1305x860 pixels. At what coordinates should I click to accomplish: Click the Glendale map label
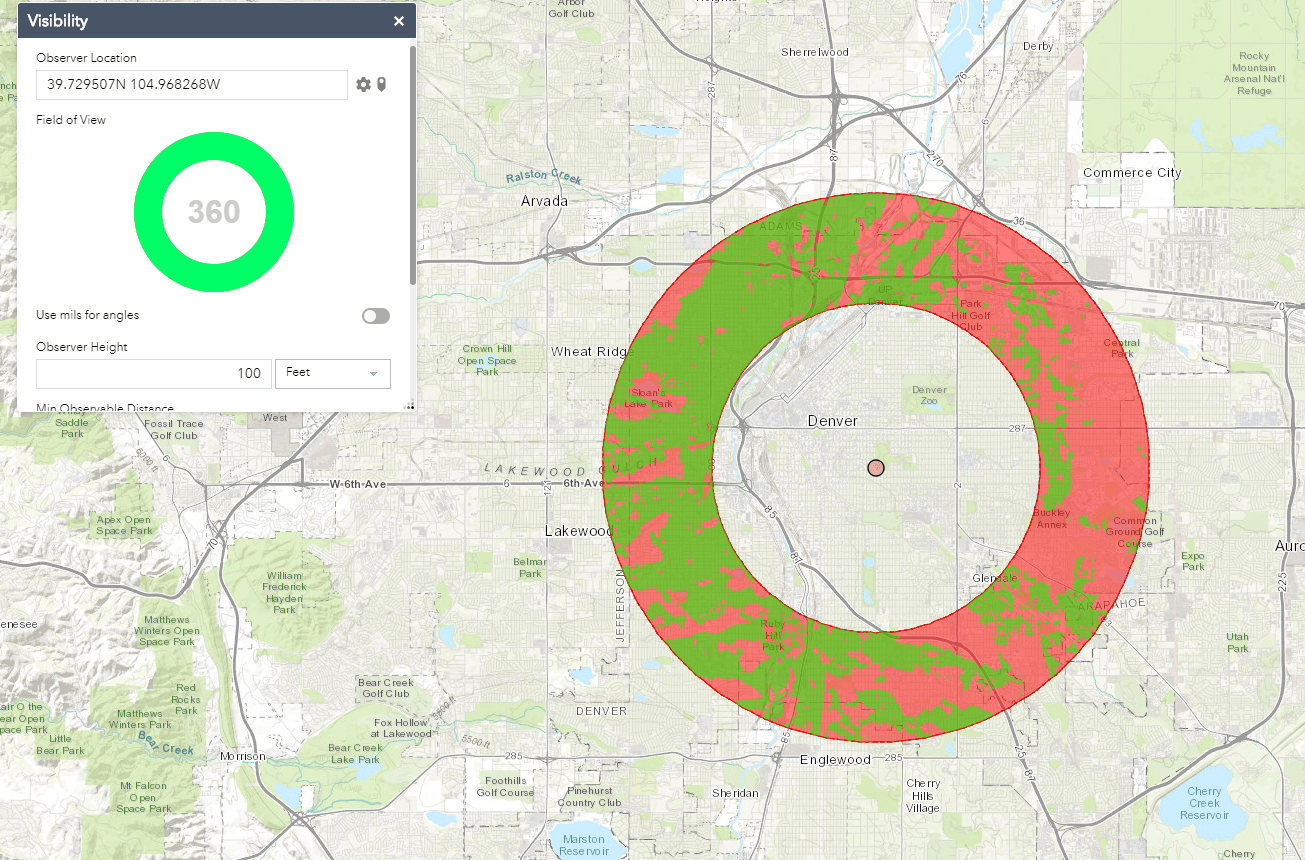pos(995,579)
